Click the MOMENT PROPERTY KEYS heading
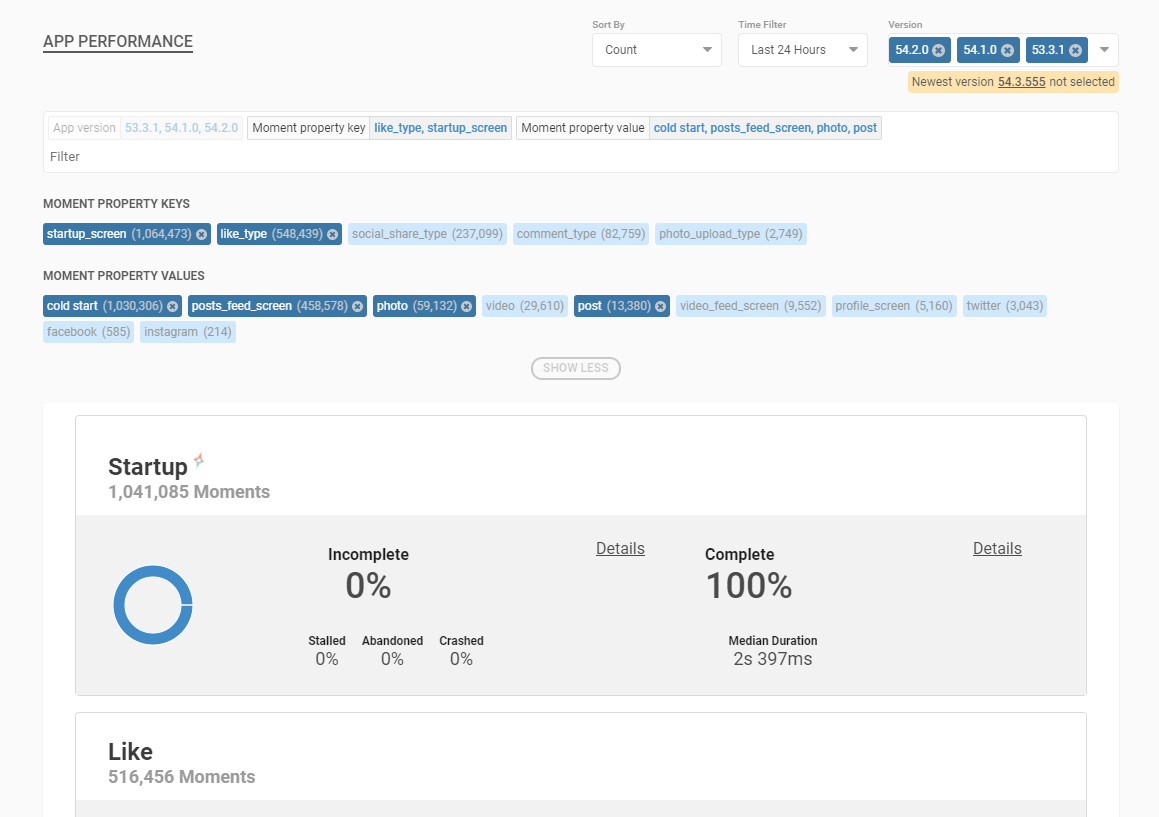The image size is (1159, 817). coord(116,204)
